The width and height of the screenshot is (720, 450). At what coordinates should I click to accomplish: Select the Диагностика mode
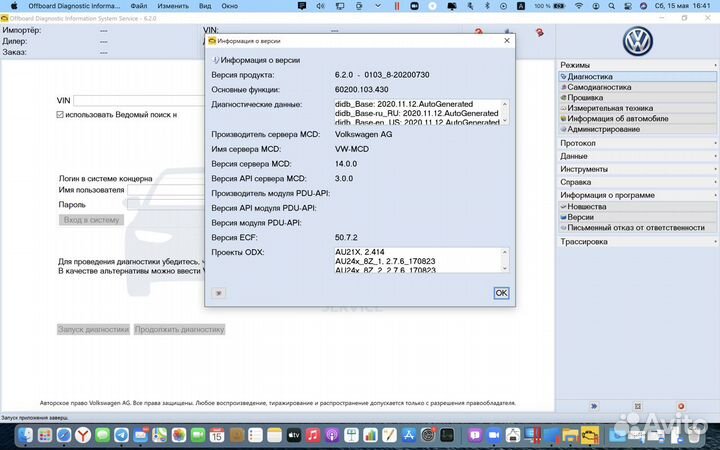tap(638, 77)
